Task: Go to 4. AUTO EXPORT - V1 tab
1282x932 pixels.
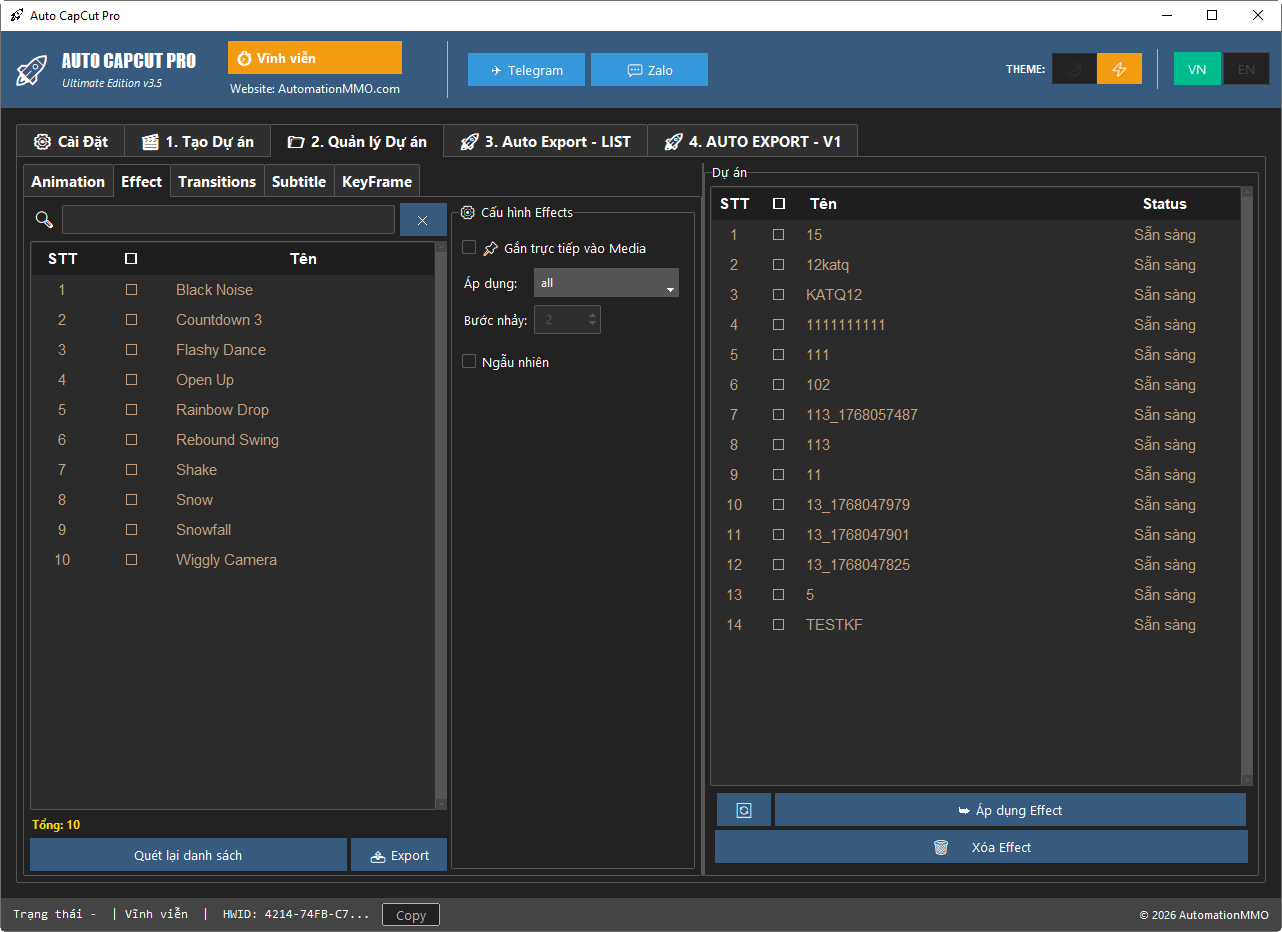Action: point(752,141)
